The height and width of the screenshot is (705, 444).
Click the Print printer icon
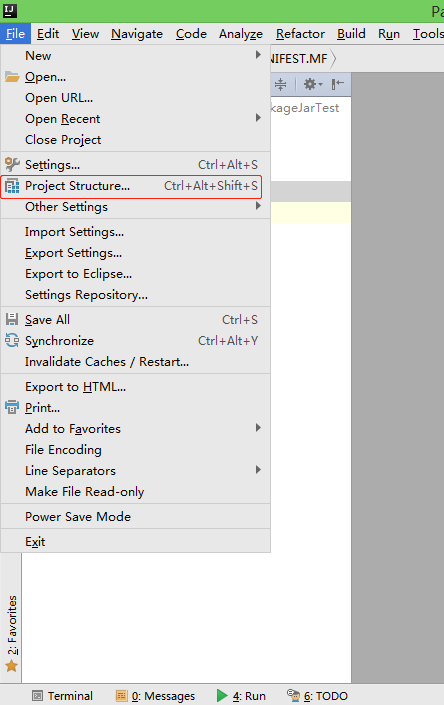(x=12, y=407)
